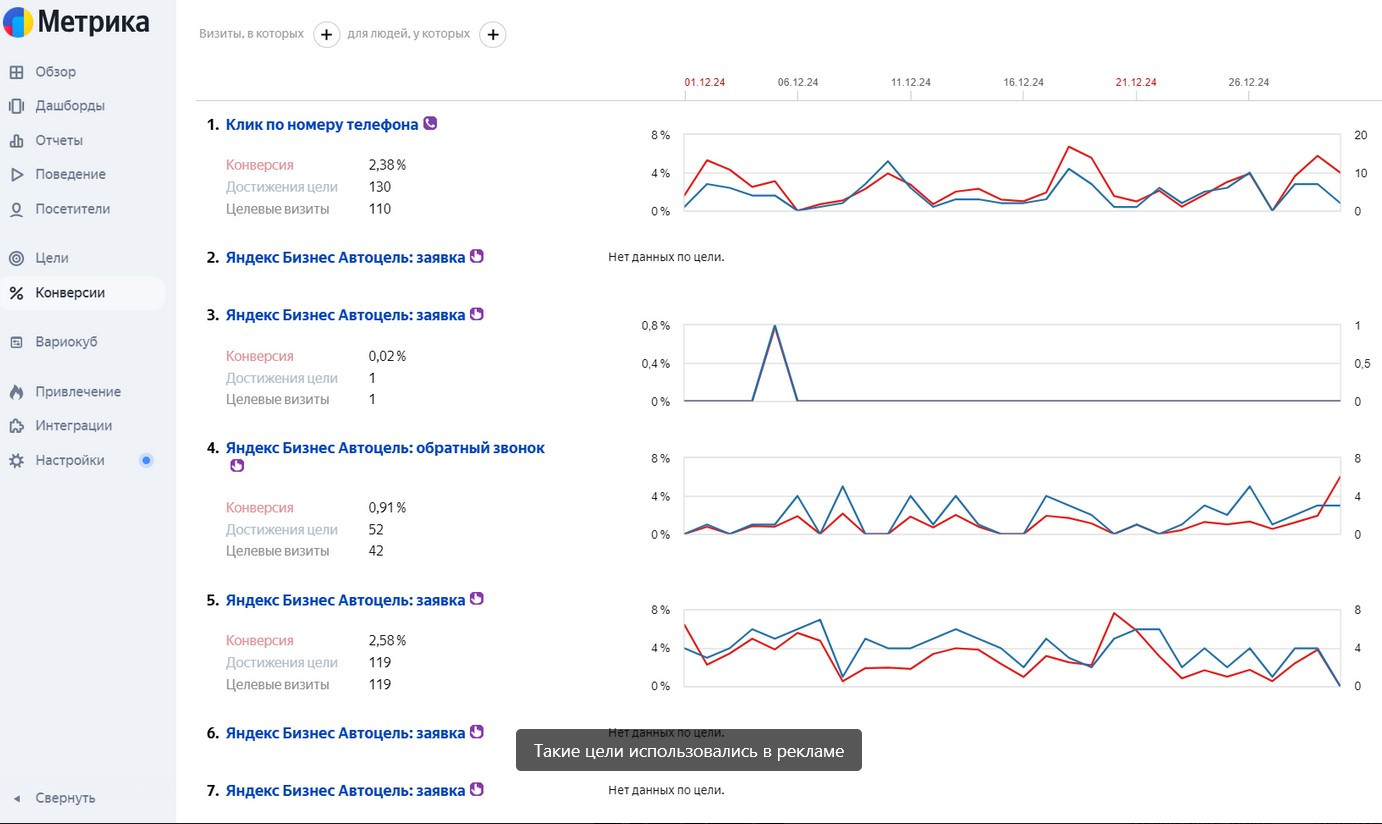Click the Посетители person icon

(16, 210)
